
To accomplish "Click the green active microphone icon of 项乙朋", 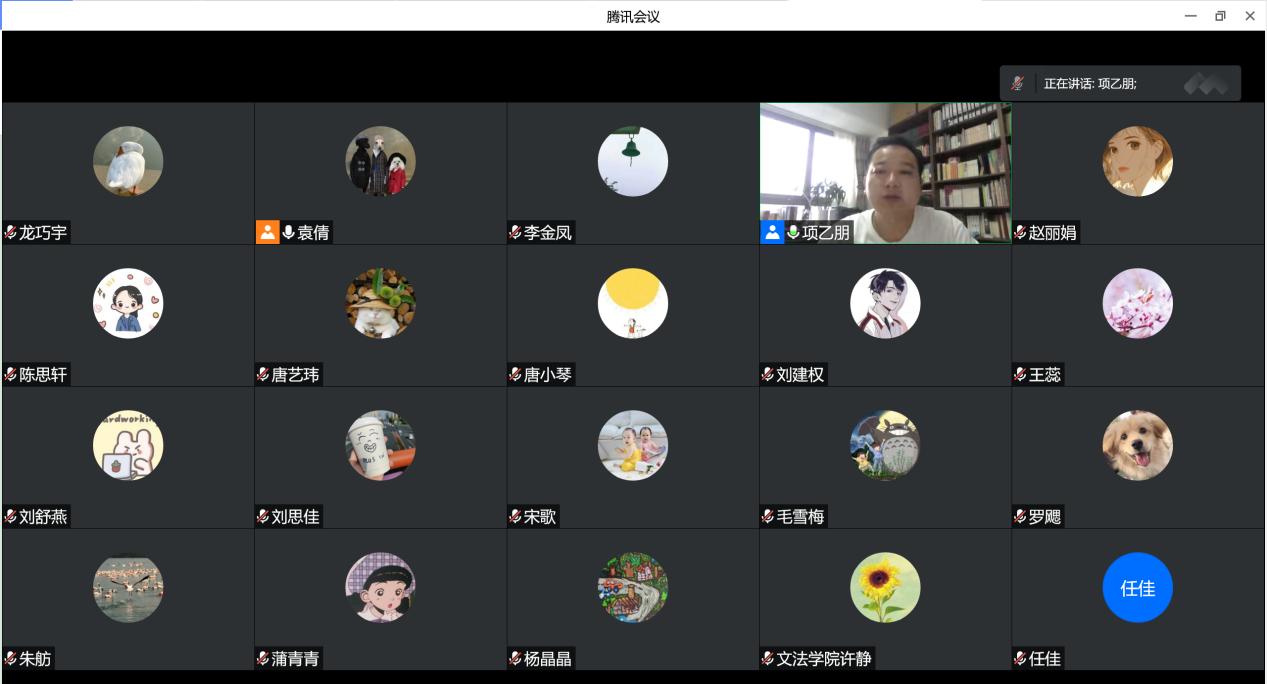I will tap(793, 232).
